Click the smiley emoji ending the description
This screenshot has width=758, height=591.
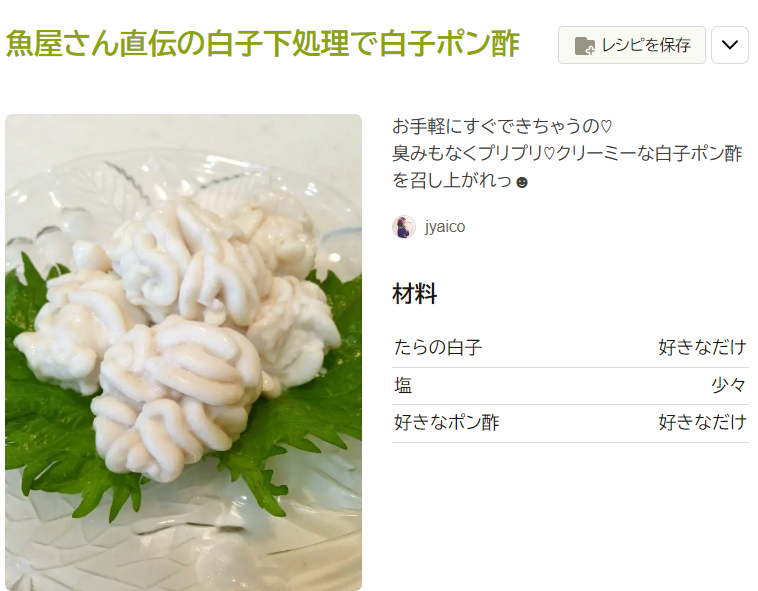[x=522, y=183]
